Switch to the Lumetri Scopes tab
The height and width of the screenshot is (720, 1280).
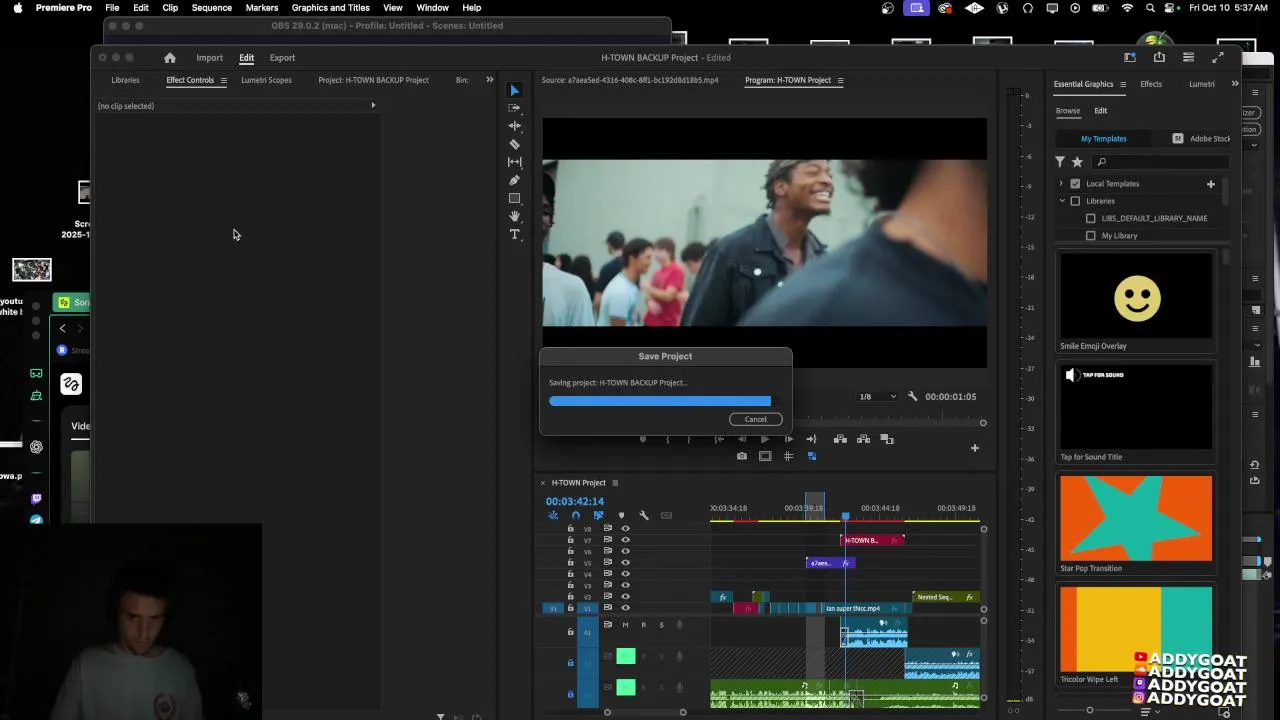point(266,80)
